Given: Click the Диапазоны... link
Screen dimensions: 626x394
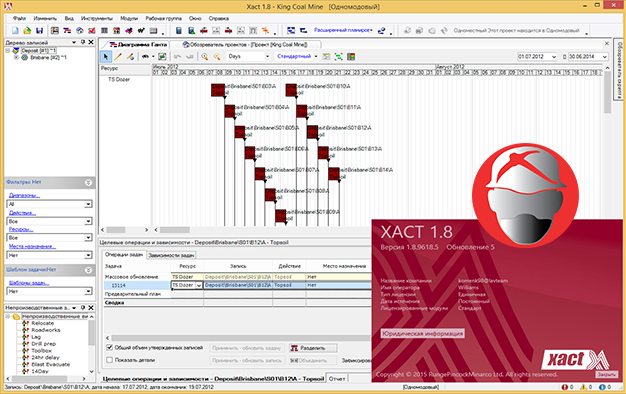Looking at the screenshot, I should (x=24, y=195).
